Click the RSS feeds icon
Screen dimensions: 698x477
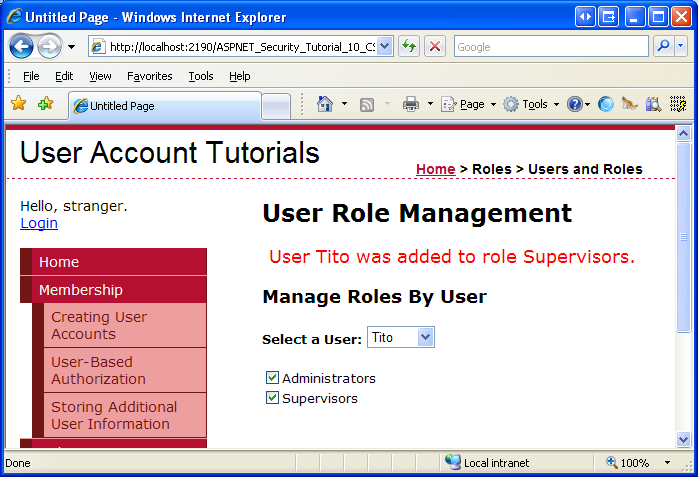(x=367, y=105)
